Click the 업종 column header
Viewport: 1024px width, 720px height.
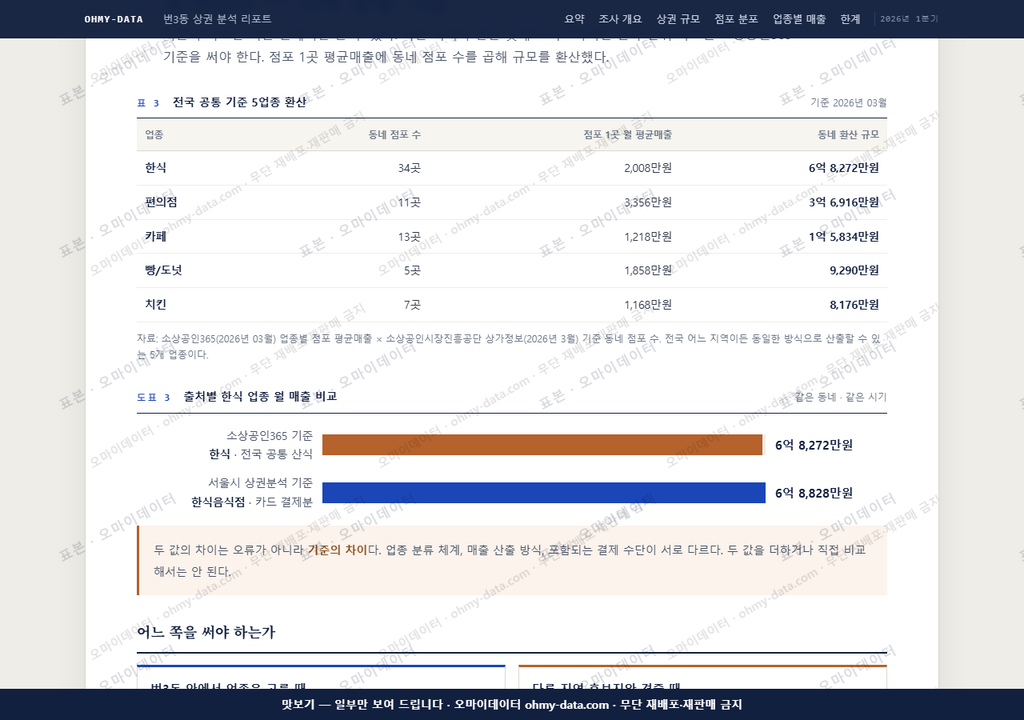pos(154,135)
